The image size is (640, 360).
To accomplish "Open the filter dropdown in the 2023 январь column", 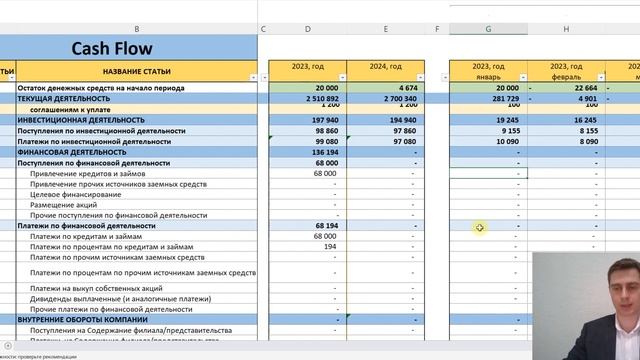I will coord(523,78).
